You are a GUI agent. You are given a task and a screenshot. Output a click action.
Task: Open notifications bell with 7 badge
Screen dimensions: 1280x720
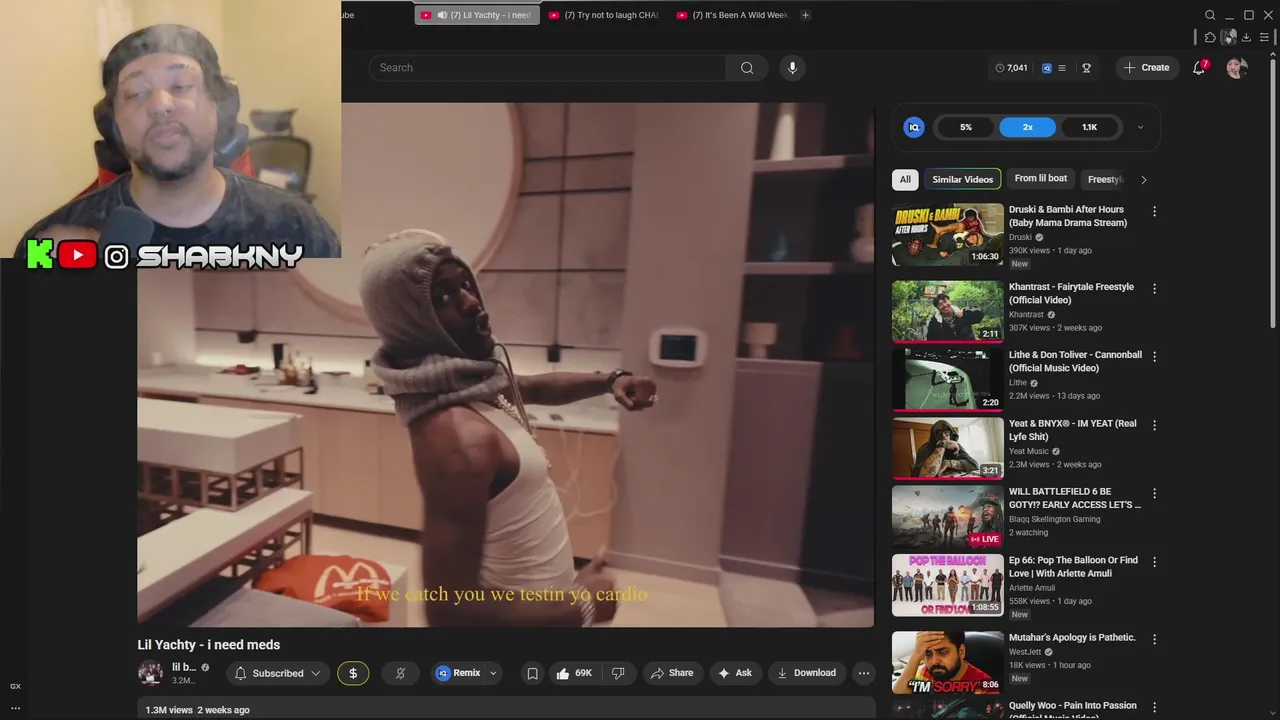1199,68
